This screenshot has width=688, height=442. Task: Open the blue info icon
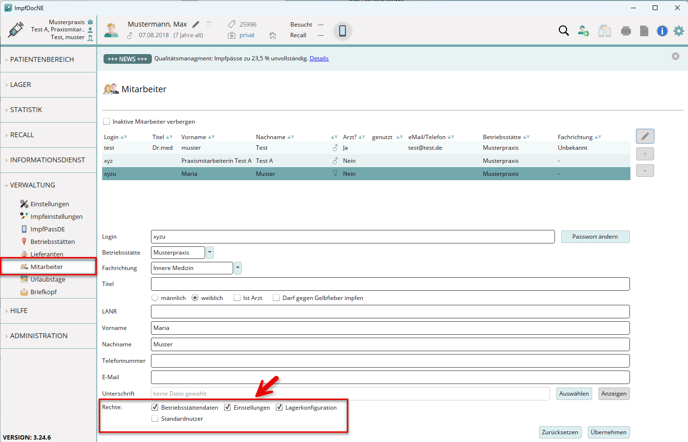coord(662,31)
